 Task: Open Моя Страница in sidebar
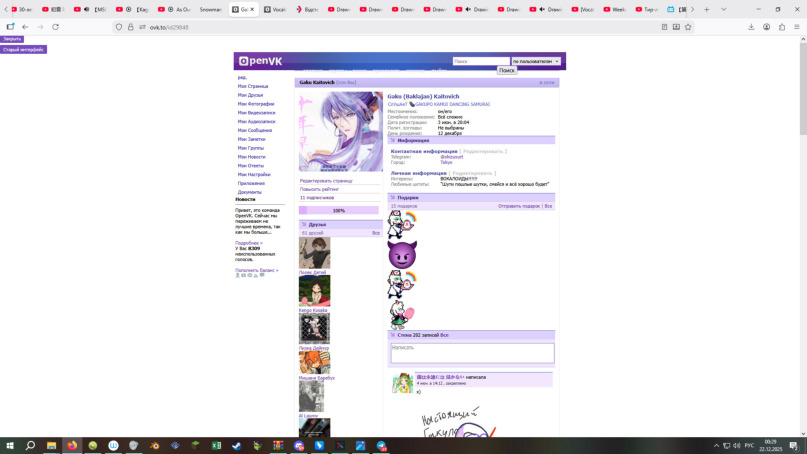click(253, 86)
